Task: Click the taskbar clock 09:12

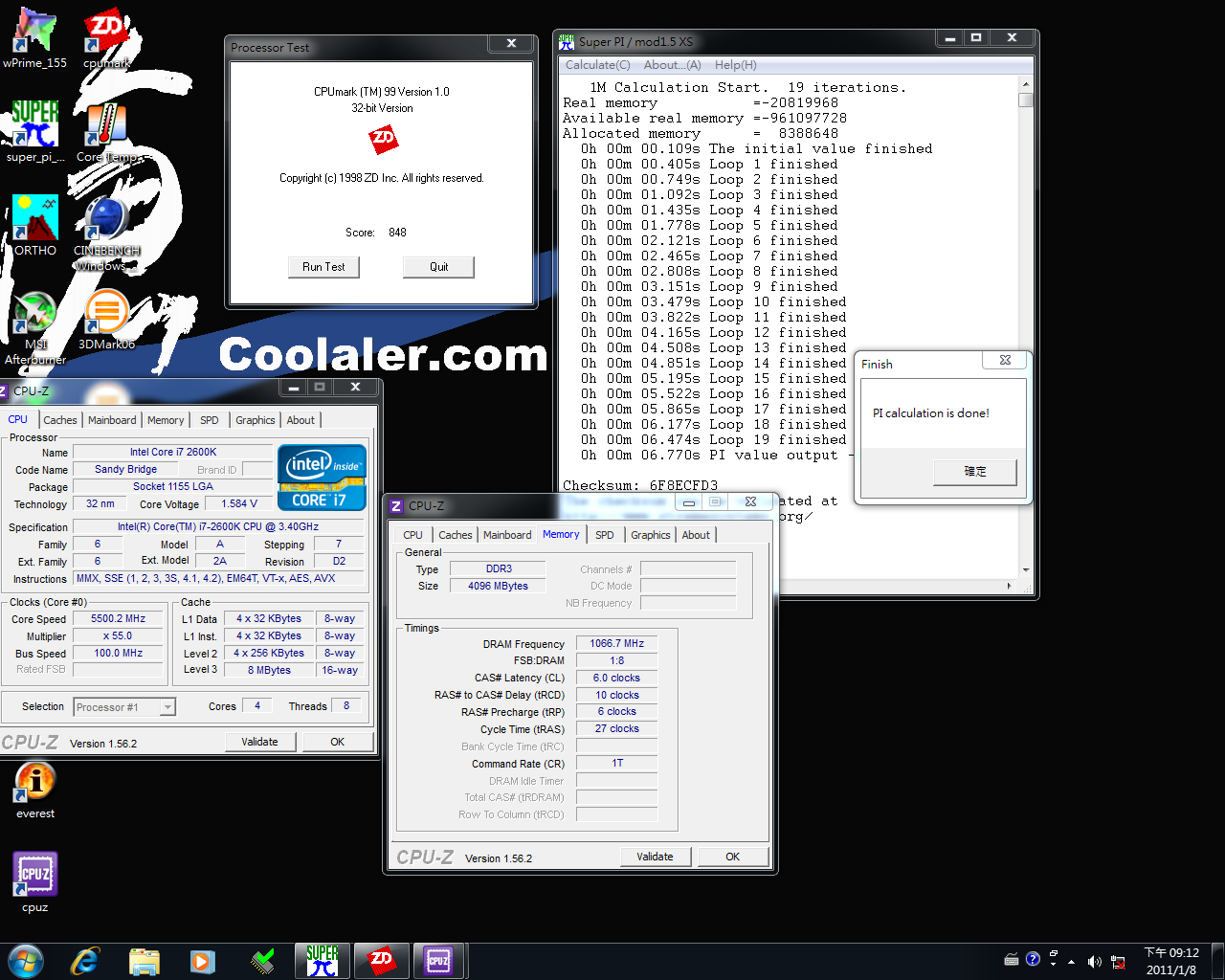Action: (x=1171, y=961)
